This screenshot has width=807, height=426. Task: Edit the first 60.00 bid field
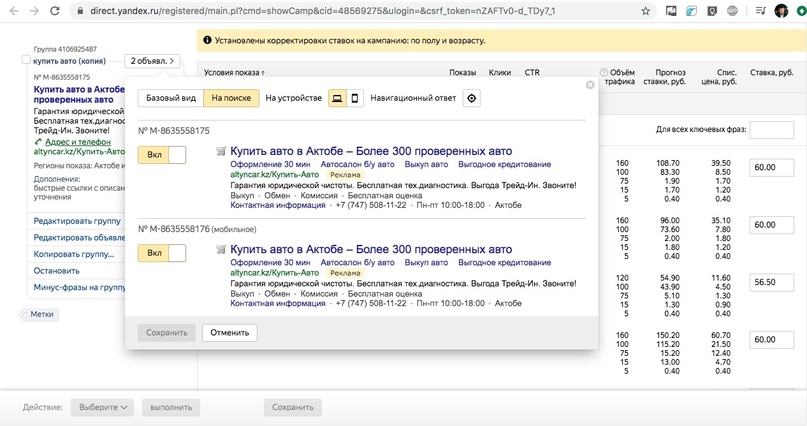[771, 168]
